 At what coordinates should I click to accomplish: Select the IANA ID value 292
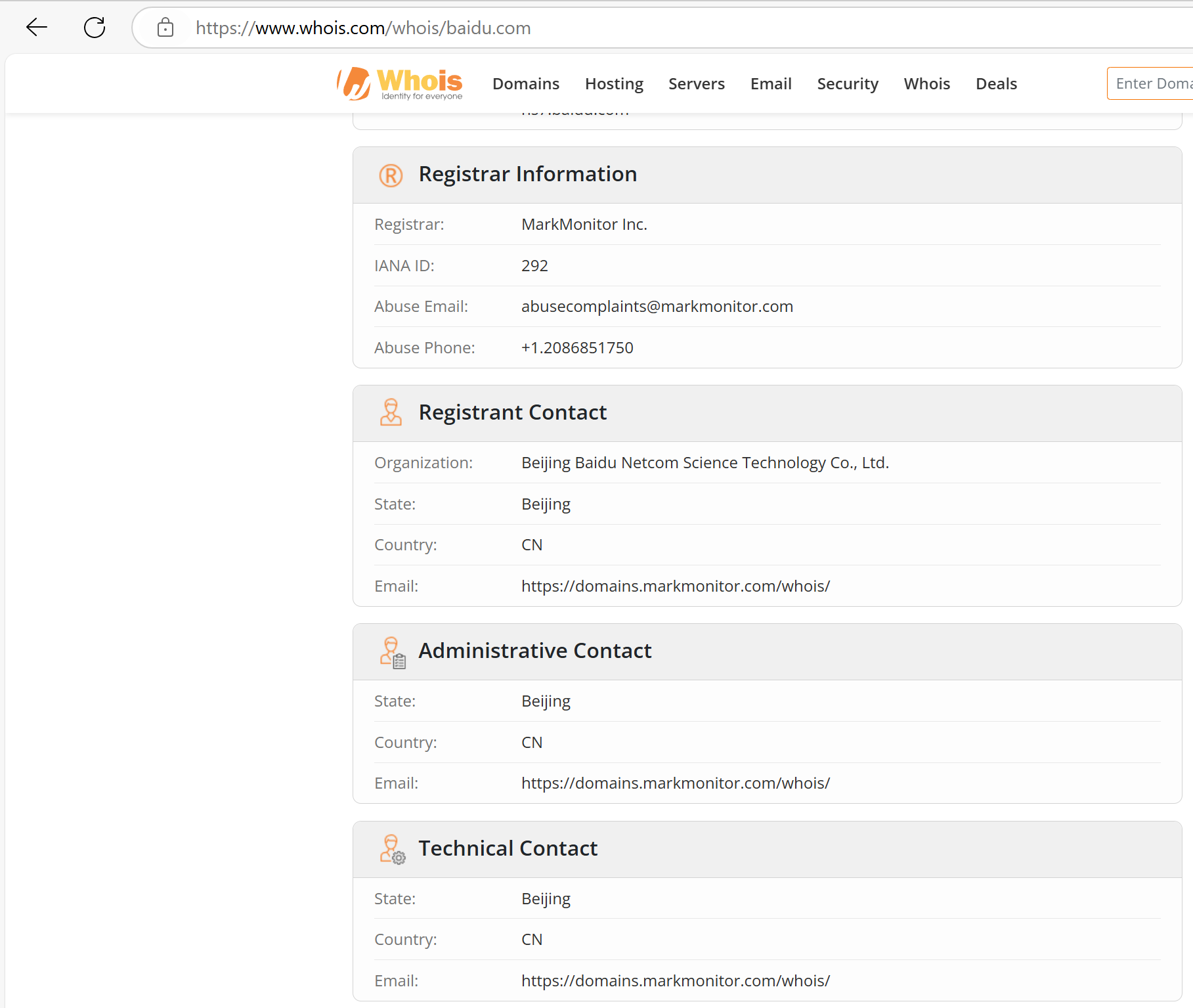coord(534,266)
